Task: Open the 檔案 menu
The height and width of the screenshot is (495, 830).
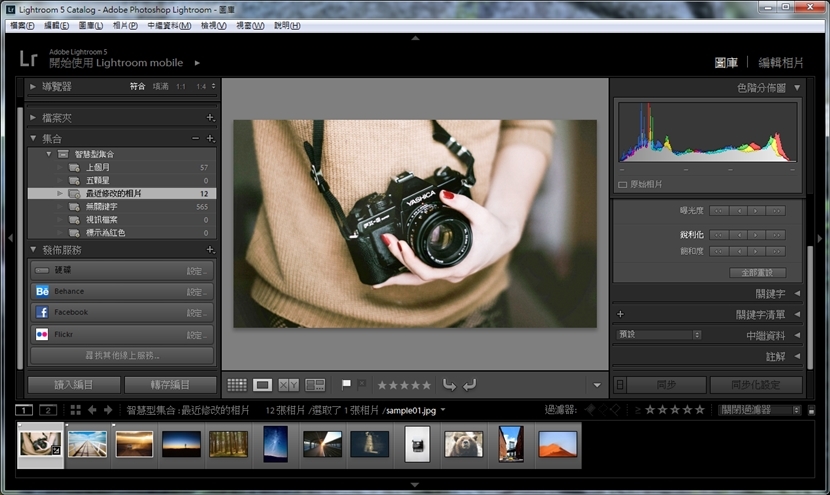Action: 22,25
